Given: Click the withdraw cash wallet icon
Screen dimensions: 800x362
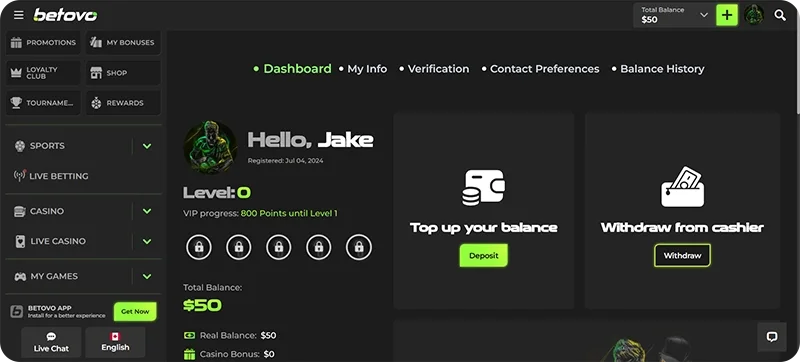Looking at the screenshot, I should pyautogui.click(x=683, y=187).
